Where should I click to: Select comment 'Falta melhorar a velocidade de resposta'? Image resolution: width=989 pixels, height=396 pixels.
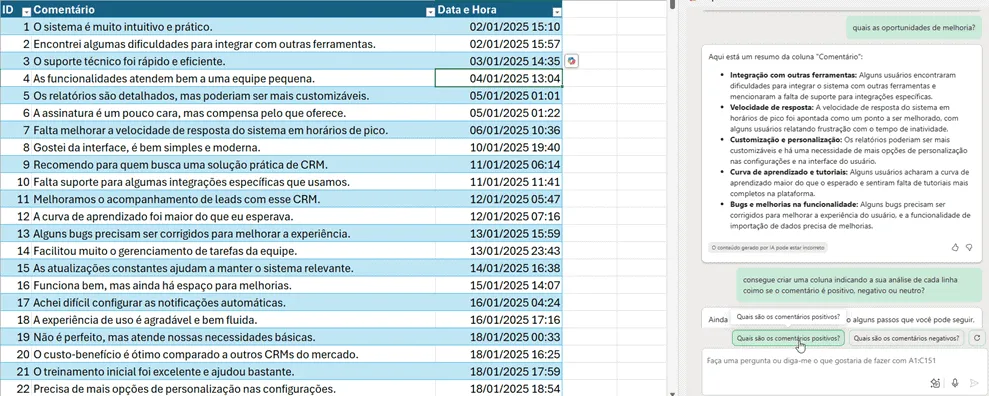pyautogui.click(x=233, y=130)
